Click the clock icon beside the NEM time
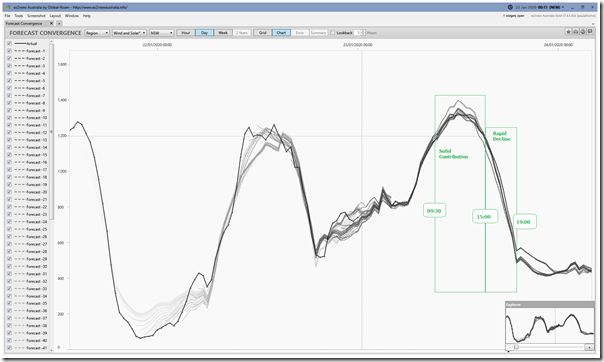The height and width of the screenshot is (362, 604). click(510, 7)
